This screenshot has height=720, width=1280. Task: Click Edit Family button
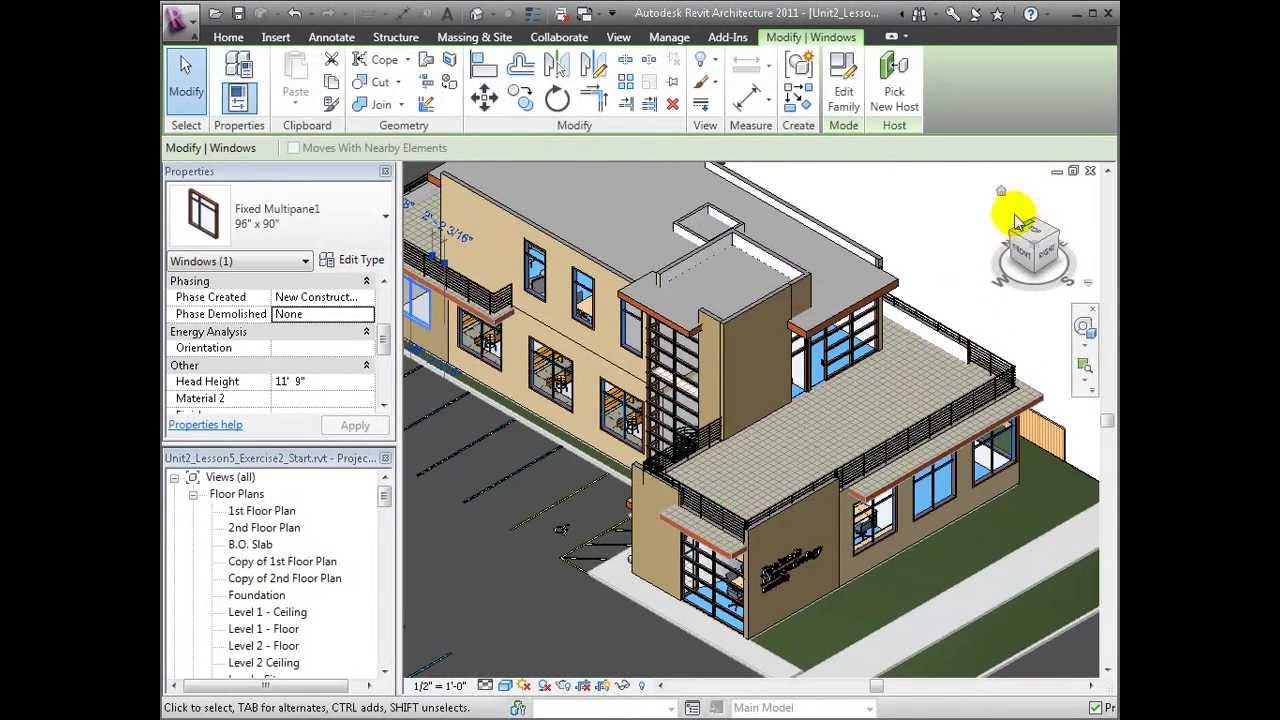point(843,82)
